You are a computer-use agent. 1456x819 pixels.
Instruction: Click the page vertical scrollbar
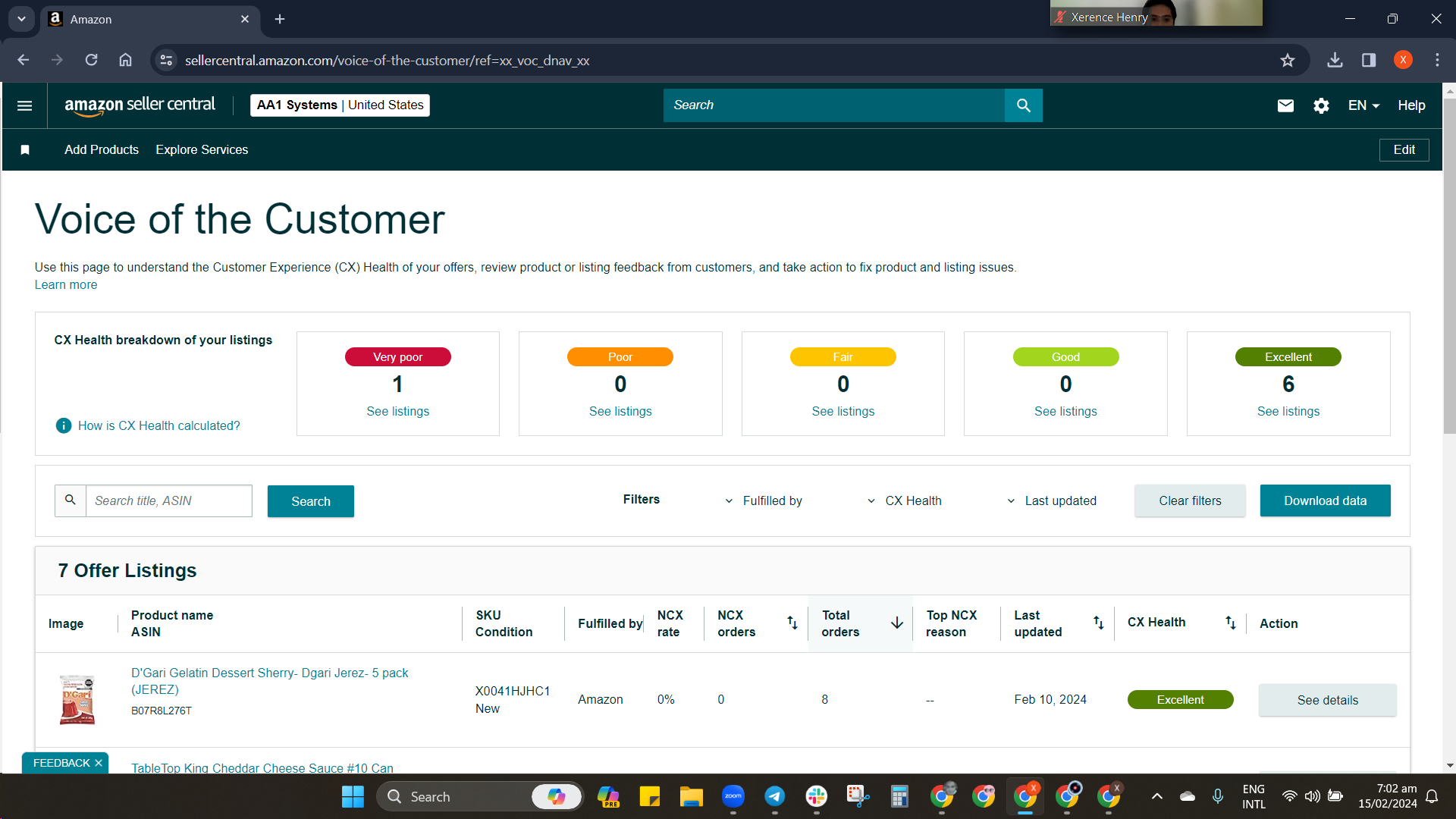pos(1449,265)
